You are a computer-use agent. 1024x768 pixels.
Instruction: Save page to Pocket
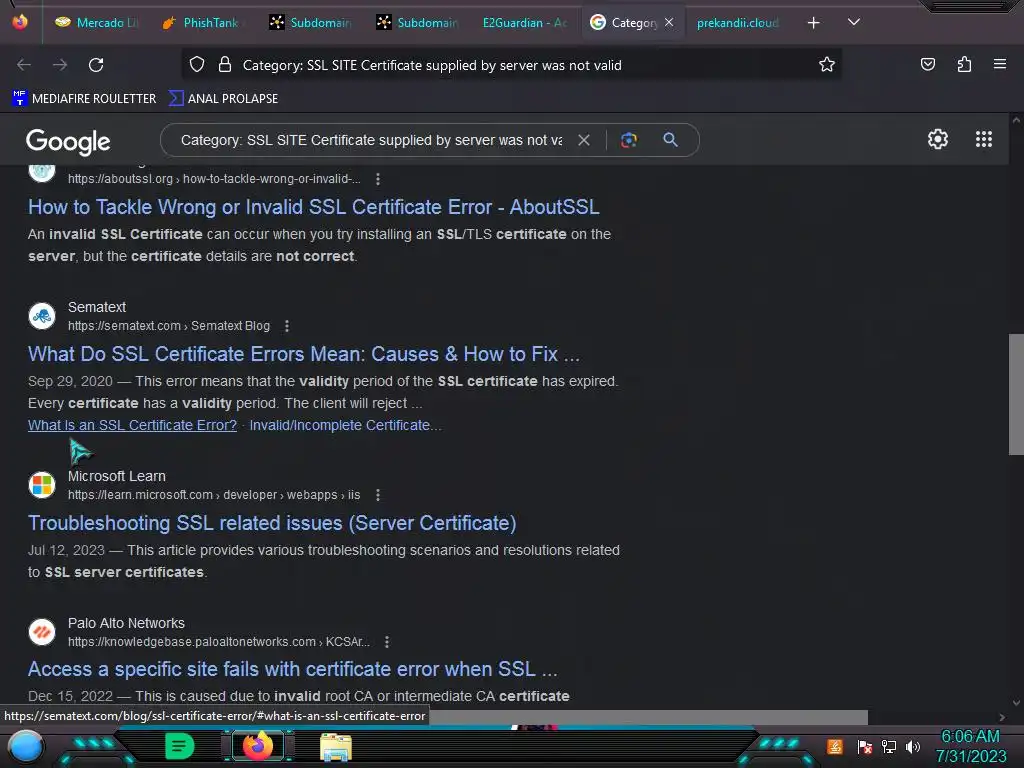click(x=928, y=64)
